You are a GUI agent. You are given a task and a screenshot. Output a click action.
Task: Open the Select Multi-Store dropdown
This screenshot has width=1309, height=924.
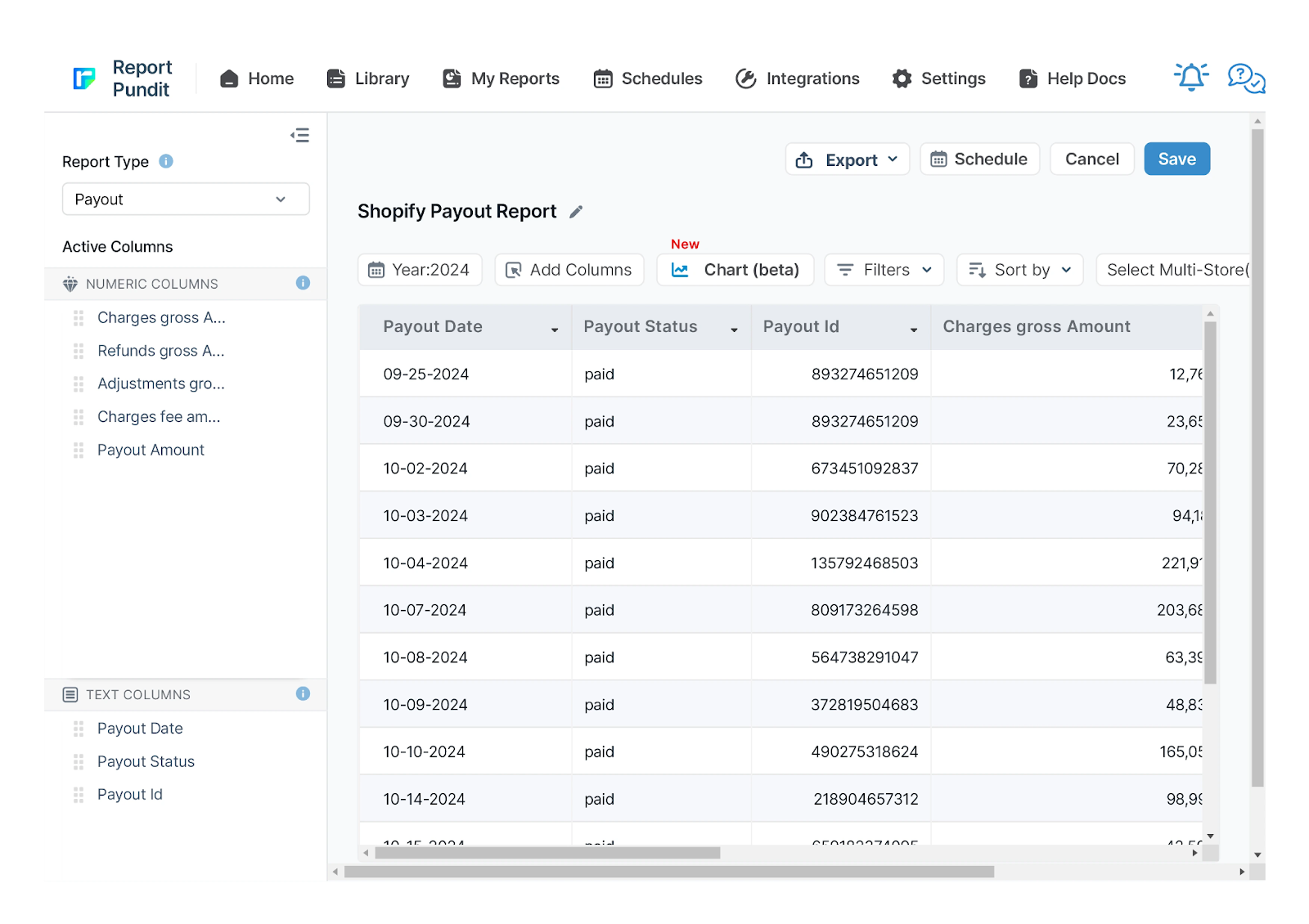tap(1174, 270)
